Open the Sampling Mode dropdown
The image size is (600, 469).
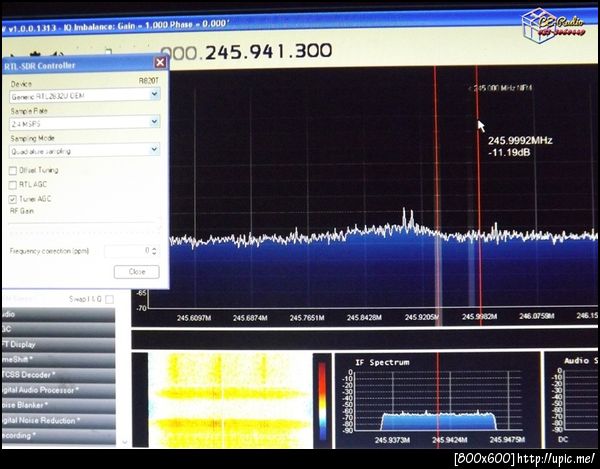[85, 150]
